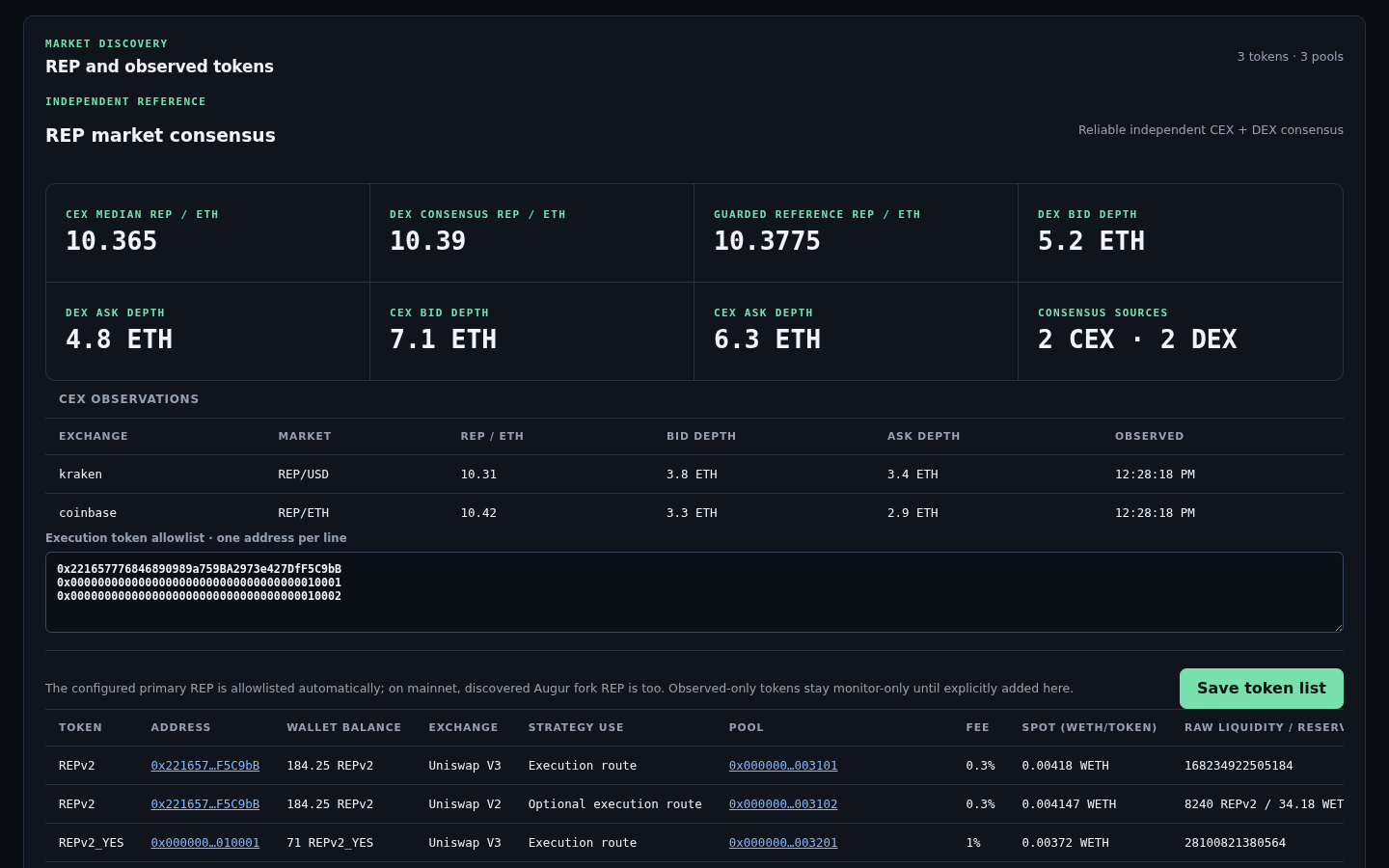Image resolution: width=1389 pixels, height=868 pixels.
Task: Select the CEX bid depth value 7.1 ETH
Action: point(443,339)
